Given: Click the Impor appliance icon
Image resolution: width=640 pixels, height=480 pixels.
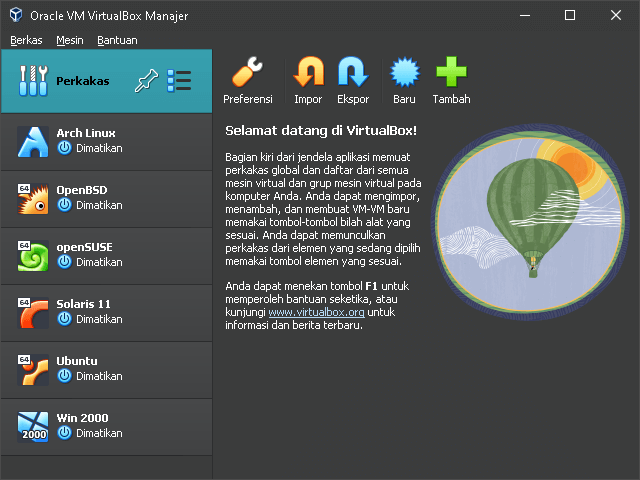Looking at the screenshot, I should (308, 73).
